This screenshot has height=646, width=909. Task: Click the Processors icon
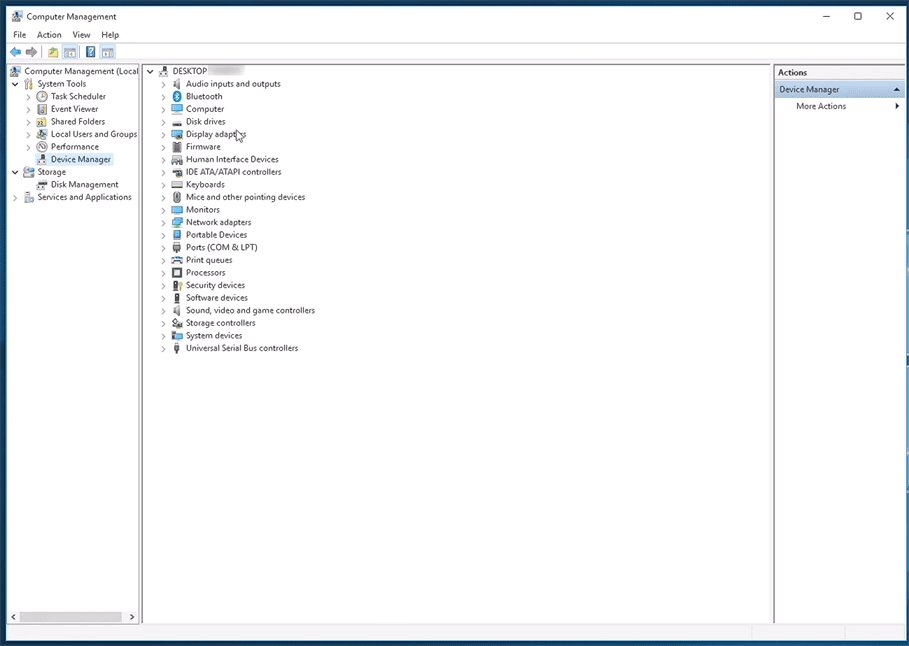177,273
